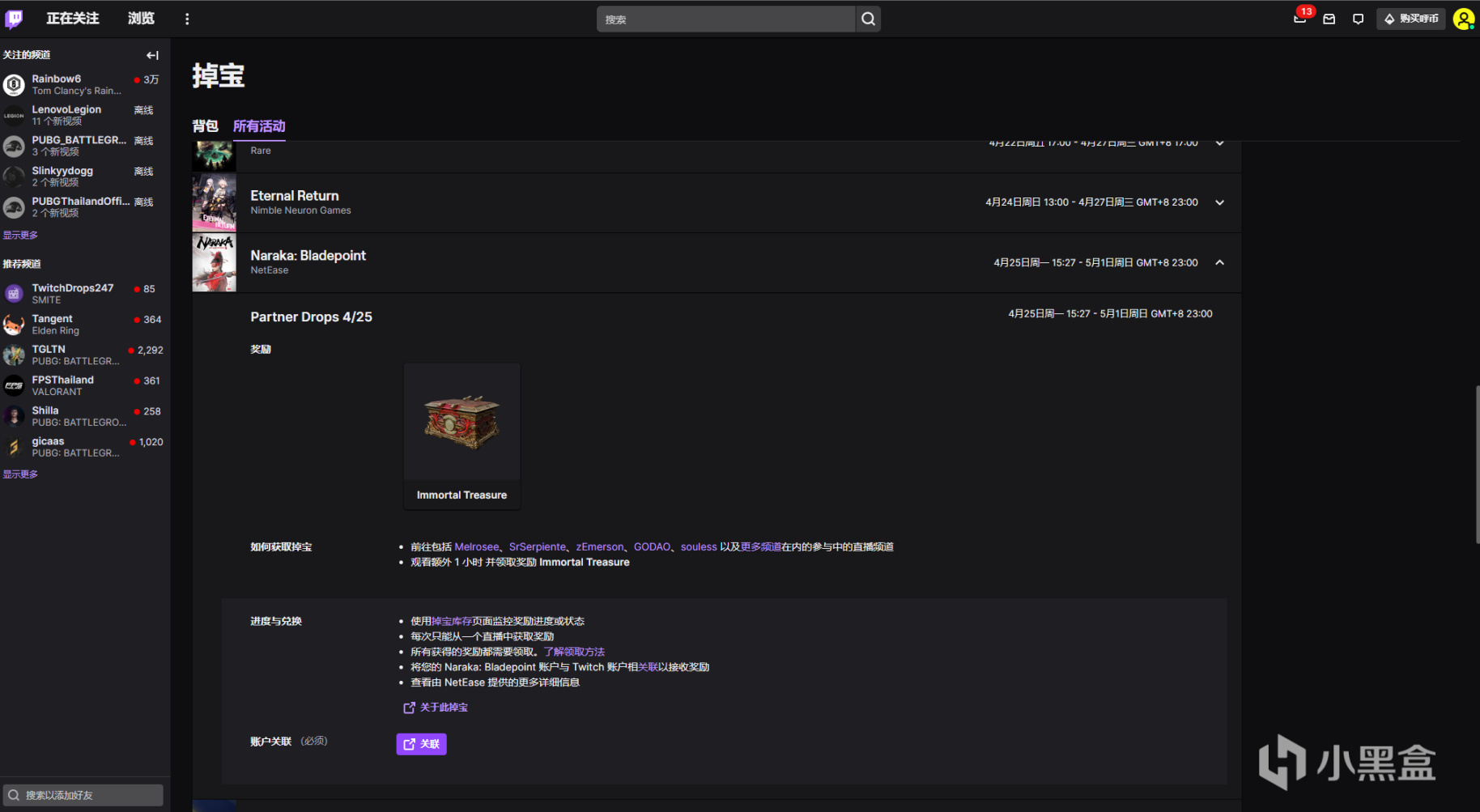Switch to the 背包 inventory tab
This screenshot has width=1480, height=812.
pyautogui.click(x=205, y=126)
